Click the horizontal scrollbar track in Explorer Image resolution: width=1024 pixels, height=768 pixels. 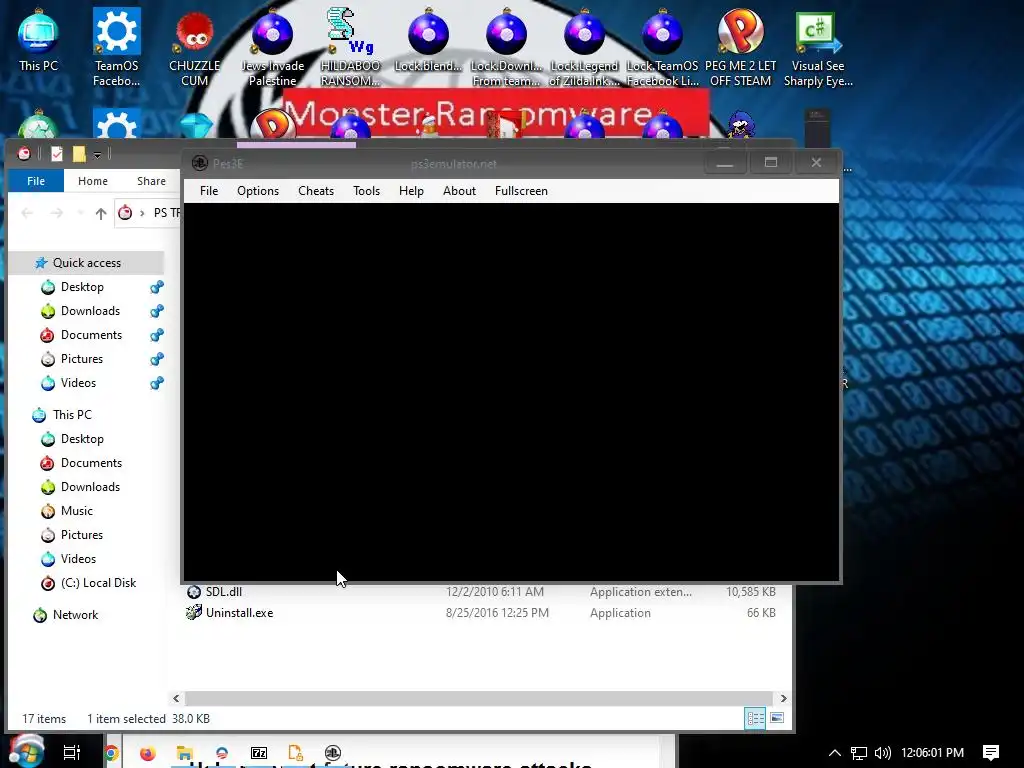tap(479, 698)
